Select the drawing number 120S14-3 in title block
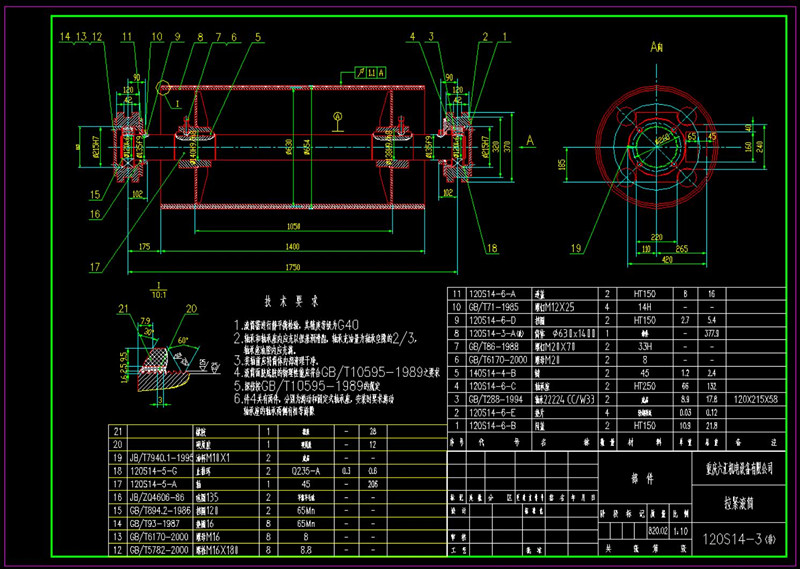This screenshot has height=569, width=800. pyautogui.click(x=737, y=538)
